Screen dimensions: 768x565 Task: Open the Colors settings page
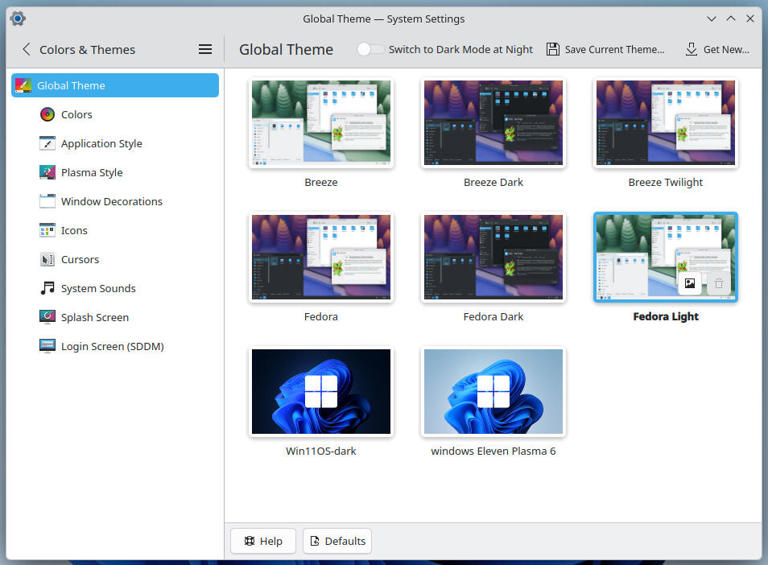pos(115,114)
